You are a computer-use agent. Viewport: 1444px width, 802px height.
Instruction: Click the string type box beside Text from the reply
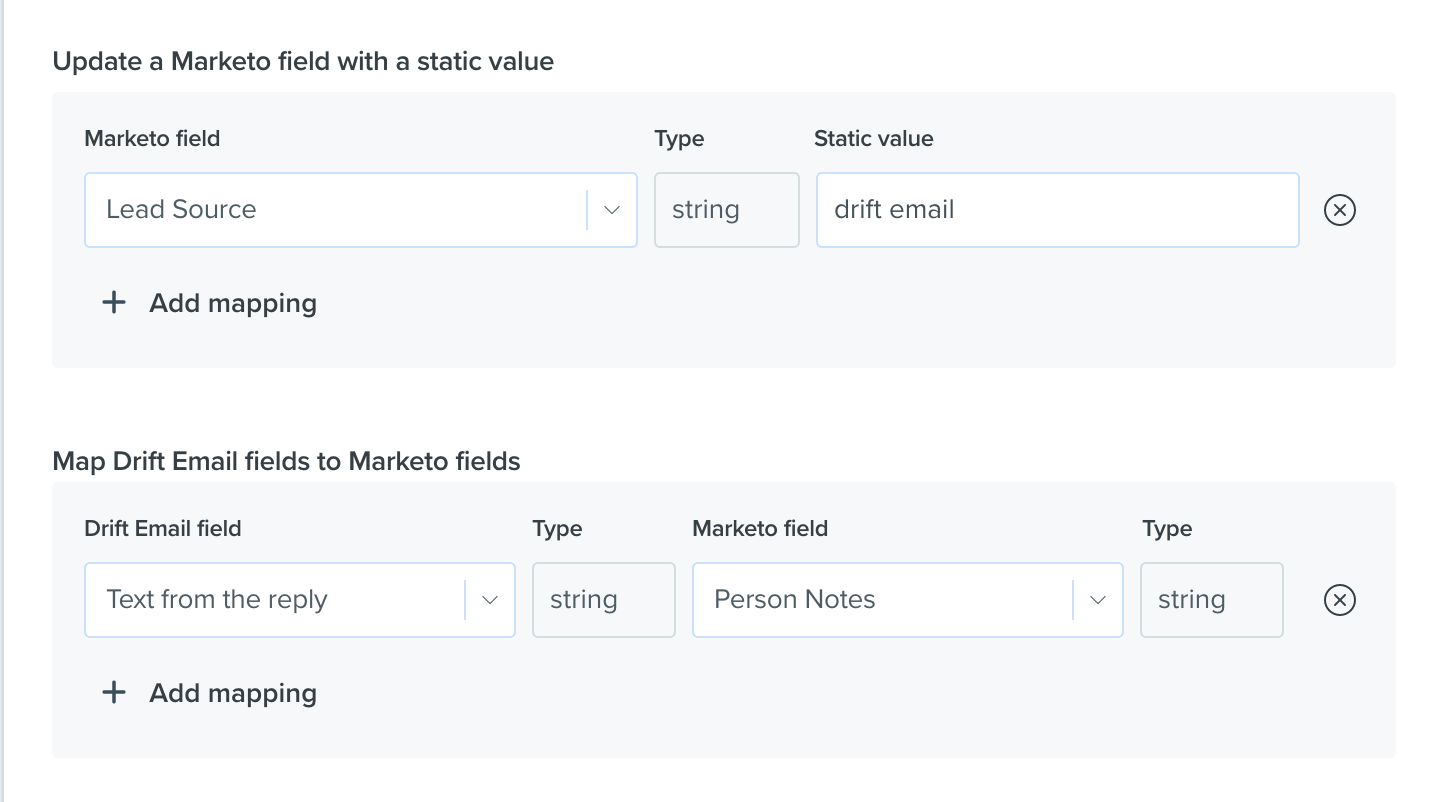(x=604, y=600)
